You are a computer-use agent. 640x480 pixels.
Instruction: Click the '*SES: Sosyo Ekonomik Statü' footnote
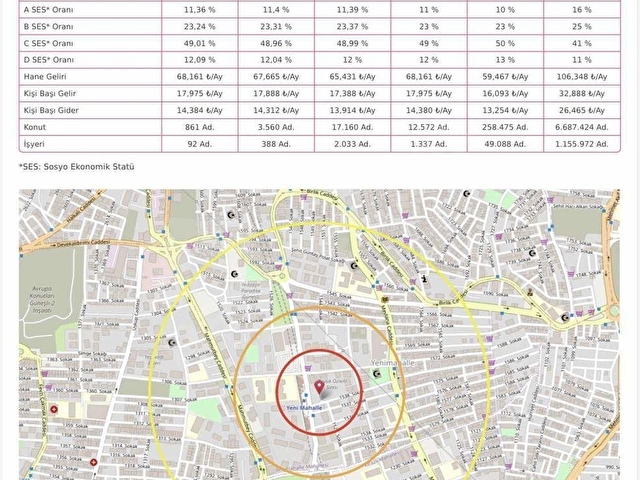tap(77, 167)
